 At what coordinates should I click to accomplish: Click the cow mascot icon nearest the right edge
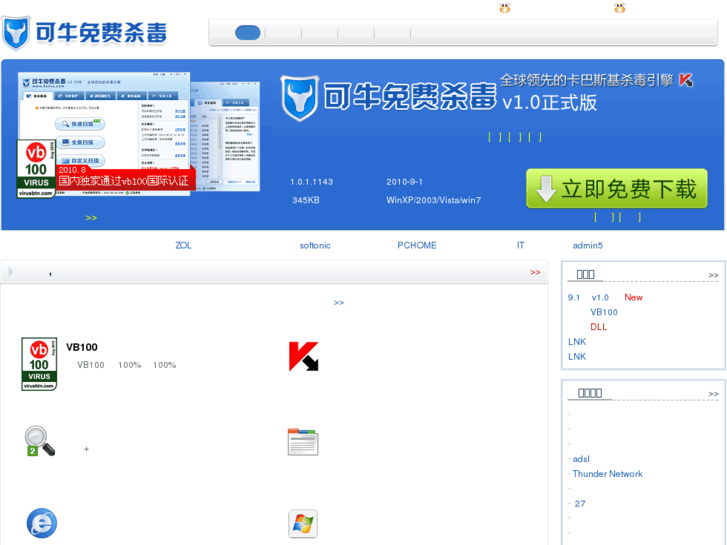point(619,8)
